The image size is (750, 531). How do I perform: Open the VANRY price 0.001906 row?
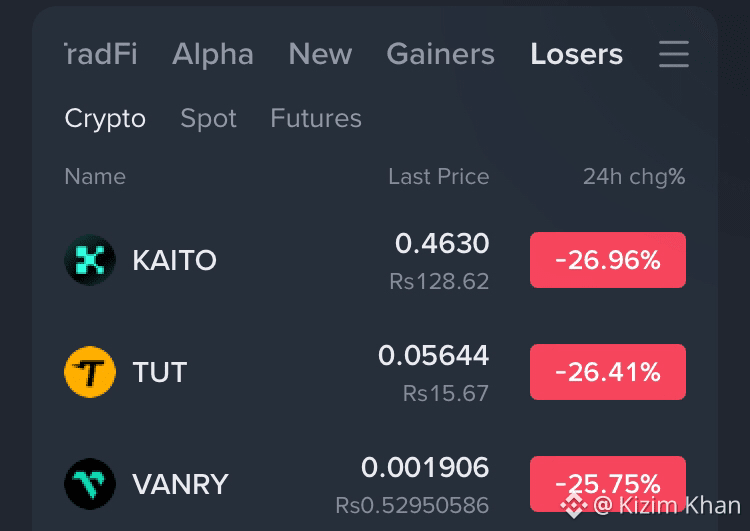(x=375, y=484)
